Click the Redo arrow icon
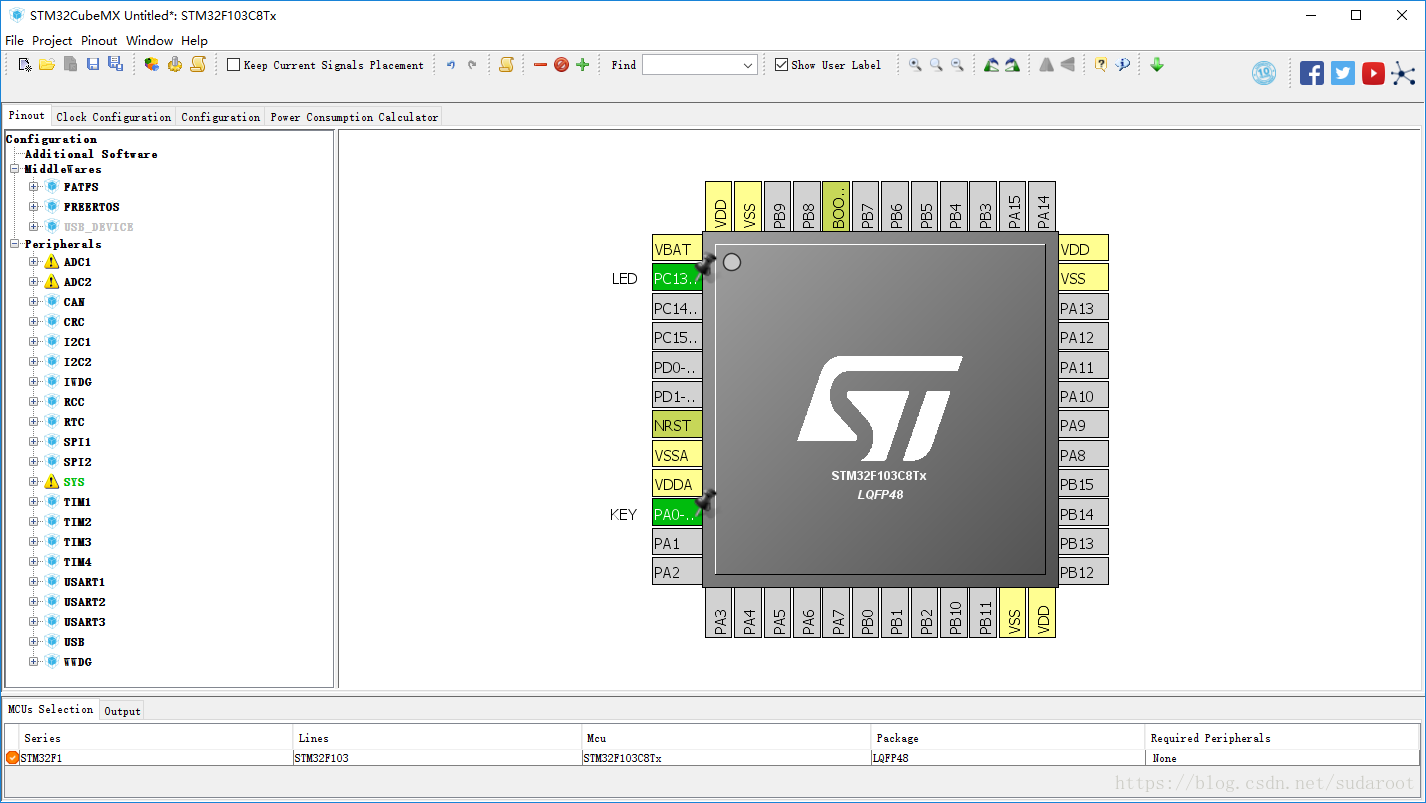Screen dimensions: 1426x803 [x=472, y=65]
